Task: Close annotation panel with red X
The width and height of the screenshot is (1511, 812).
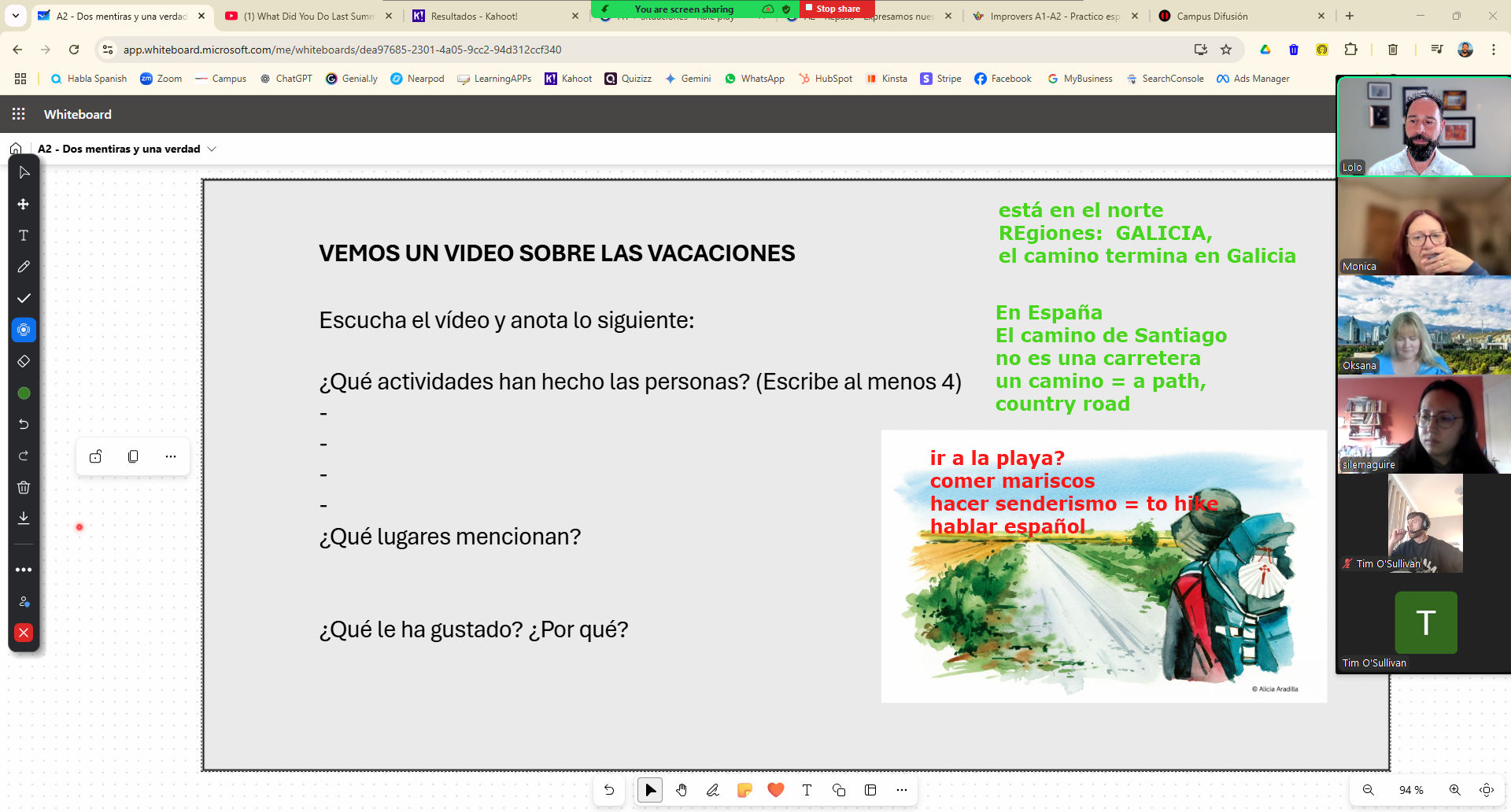Action: pyautogui.click(x=24, y=633)
